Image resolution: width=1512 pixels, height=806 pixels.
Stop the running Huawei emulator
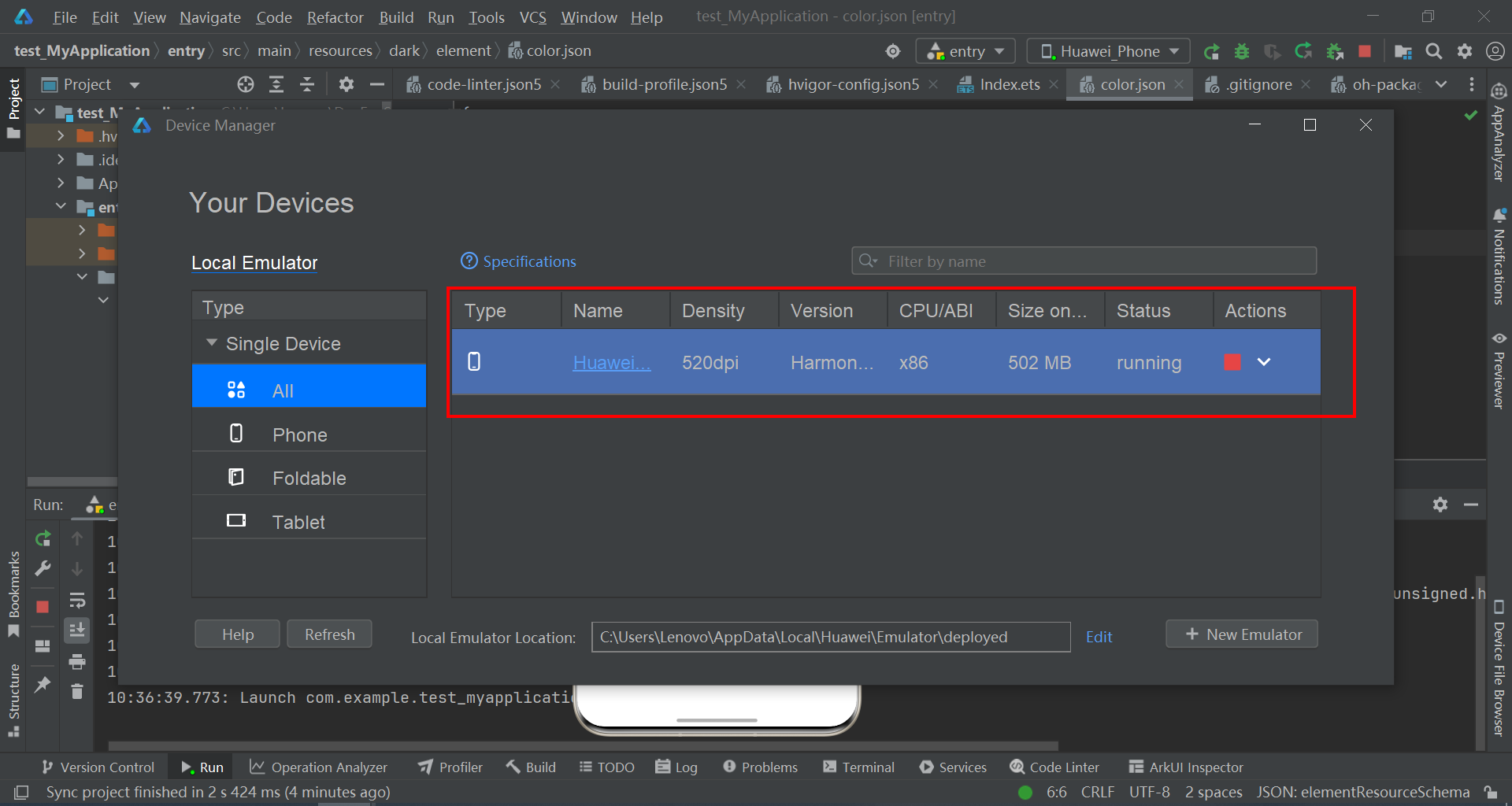coord(1232,362)
